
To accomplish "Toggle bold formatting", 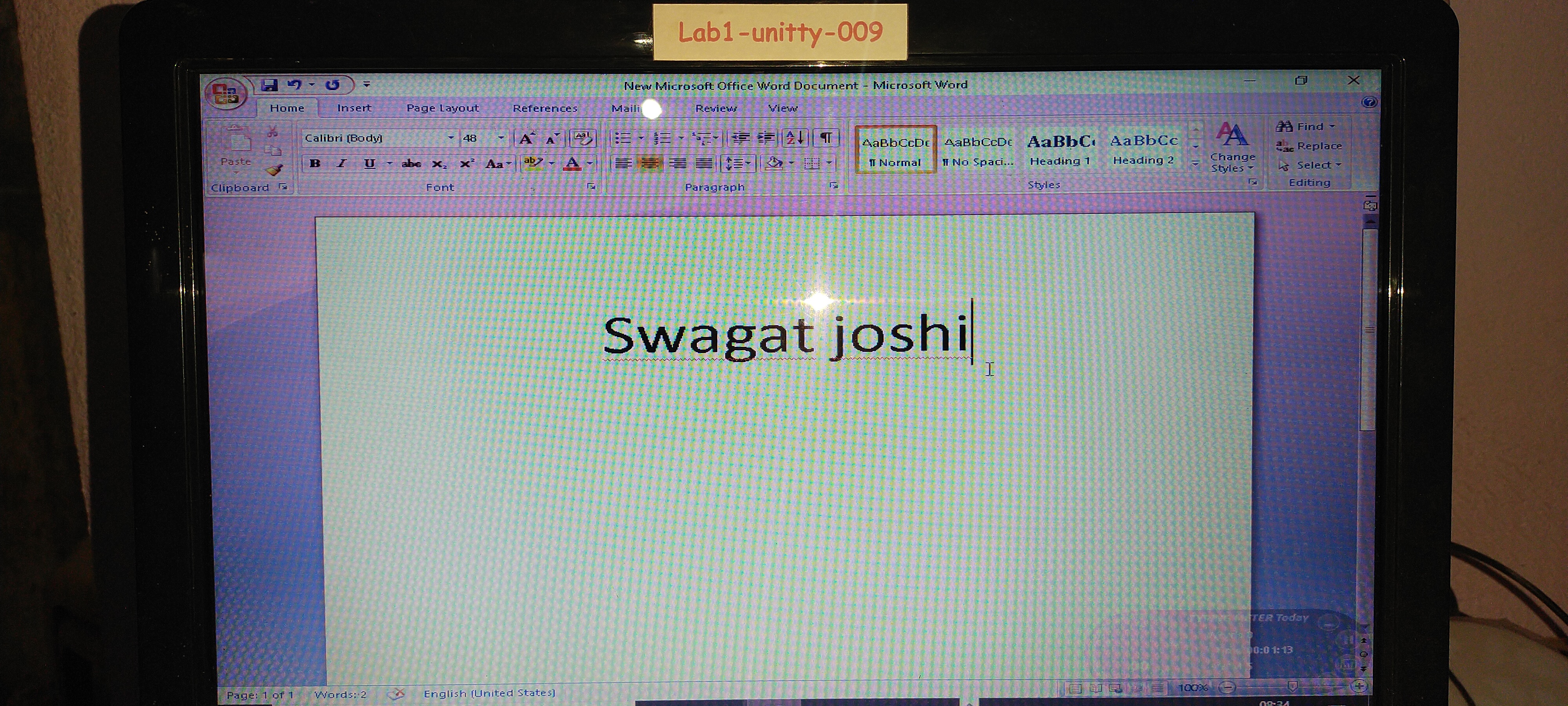I will pos(315,163).
